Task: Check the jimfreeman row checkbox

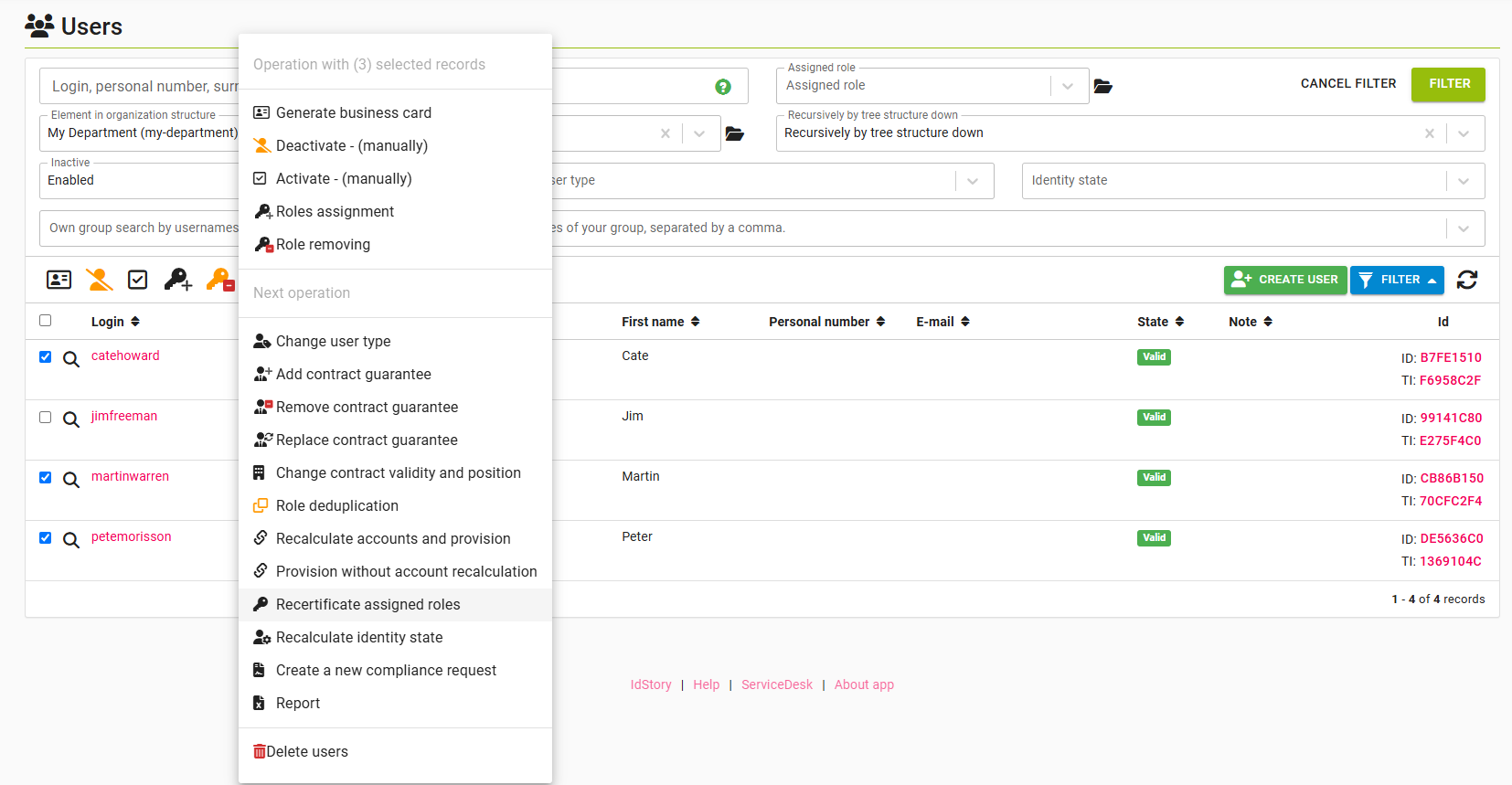Action: (45, 418)
